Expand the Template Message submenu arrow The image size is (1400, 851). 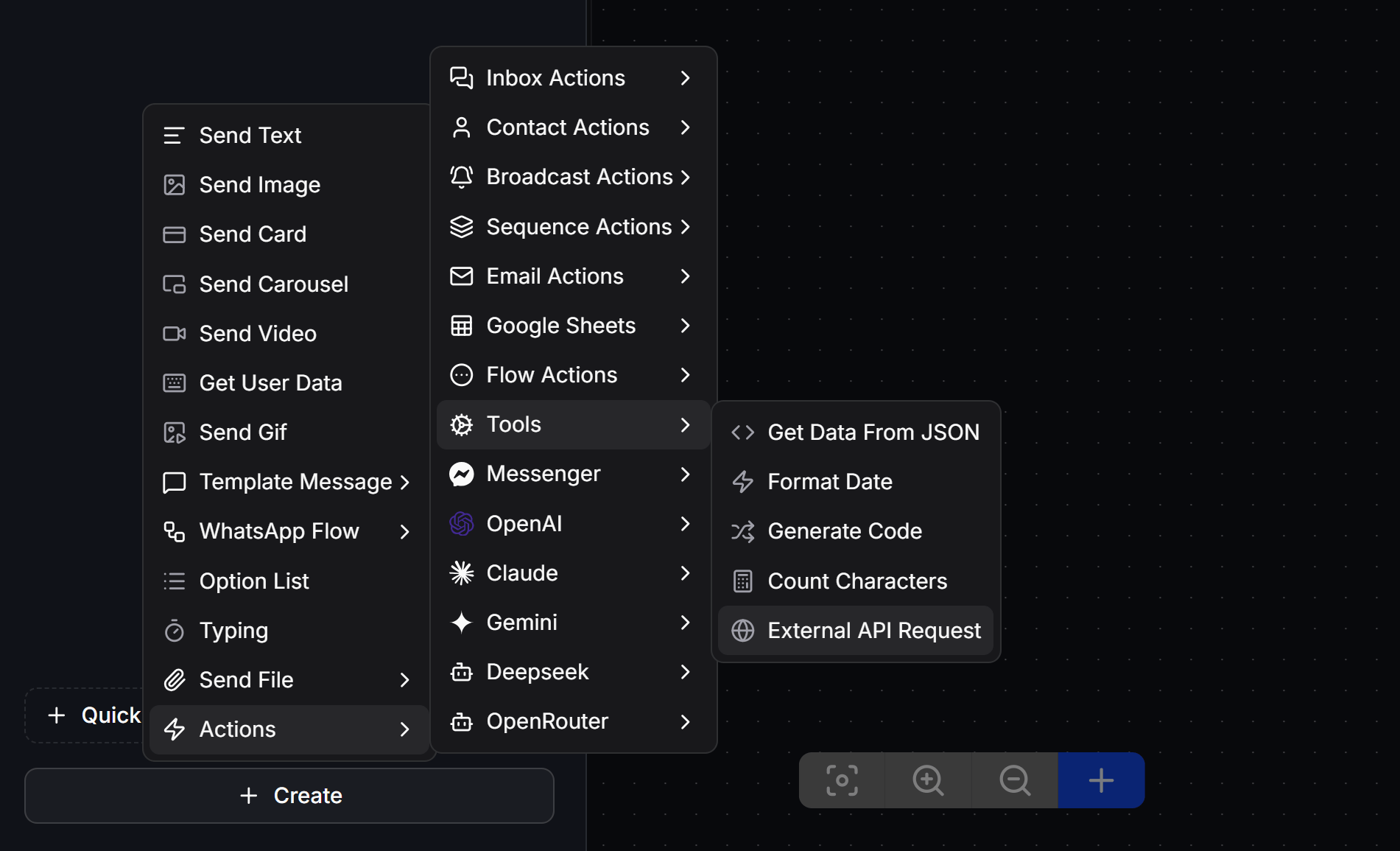pos(404,483)
